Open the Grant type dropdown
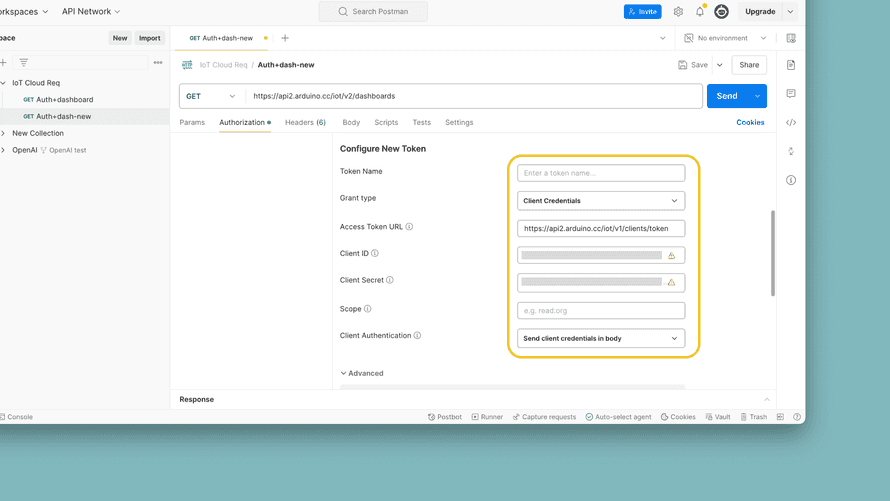This screenshot has height=501, width=890. [x=601, y=200]
